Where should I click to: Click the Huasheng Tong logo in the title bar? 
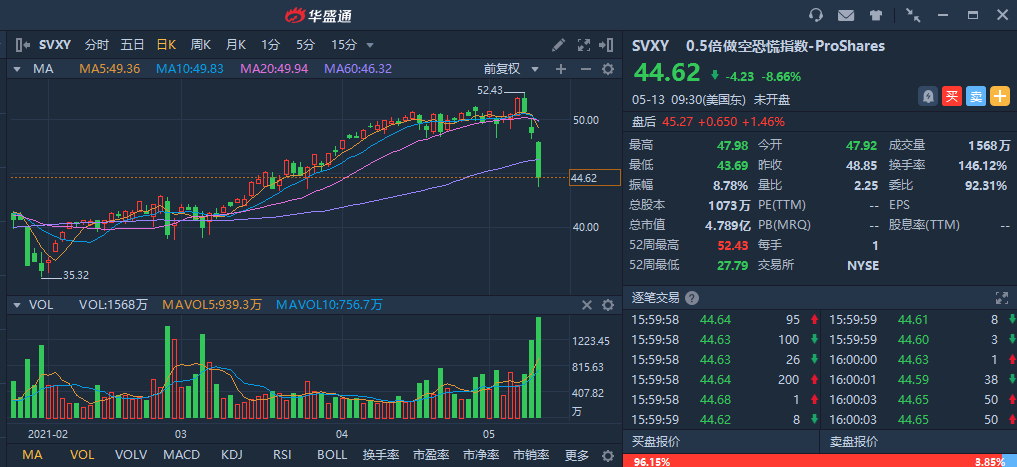pyautogui.click(x=318, y=15)
